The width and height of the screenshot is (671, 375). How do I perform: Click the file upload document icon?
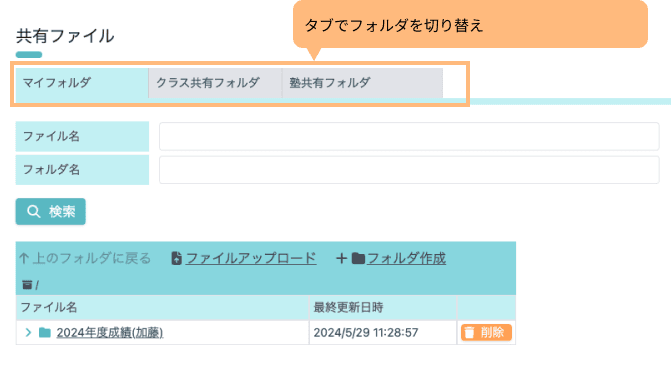click(176, 258)
